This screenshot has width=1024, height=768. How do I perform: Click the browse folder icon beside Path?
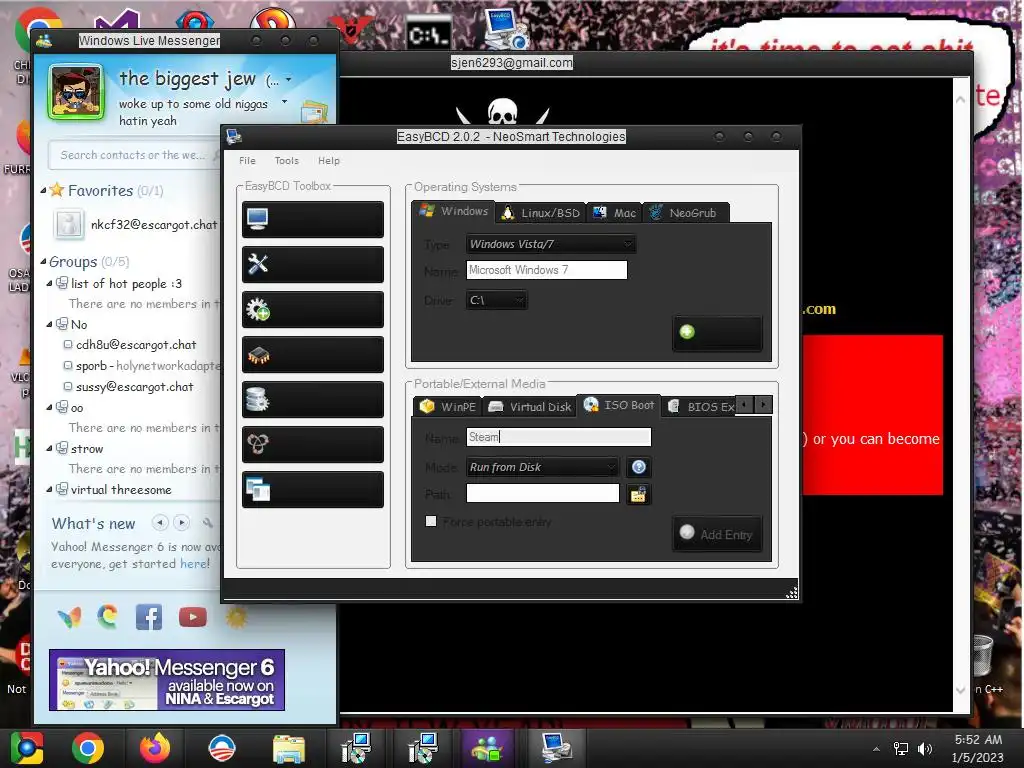(638, 494)
